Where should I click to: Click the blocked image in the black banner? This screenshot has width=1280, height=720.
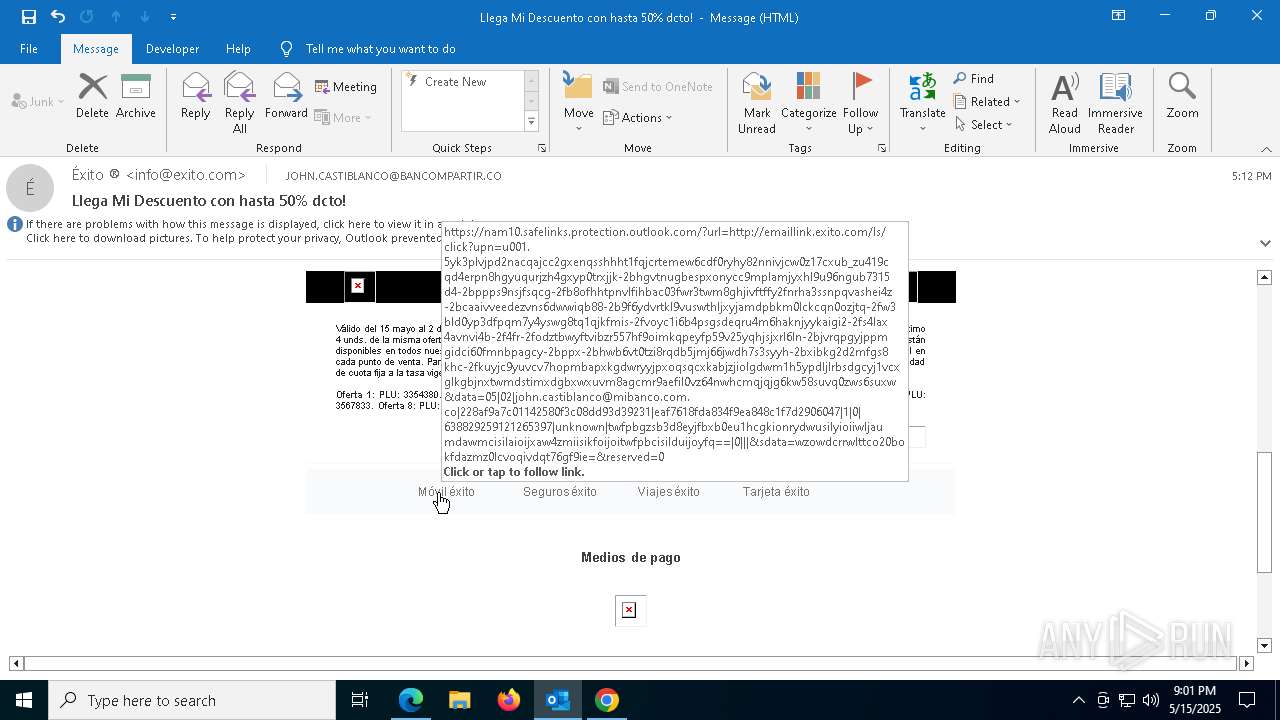358,286
